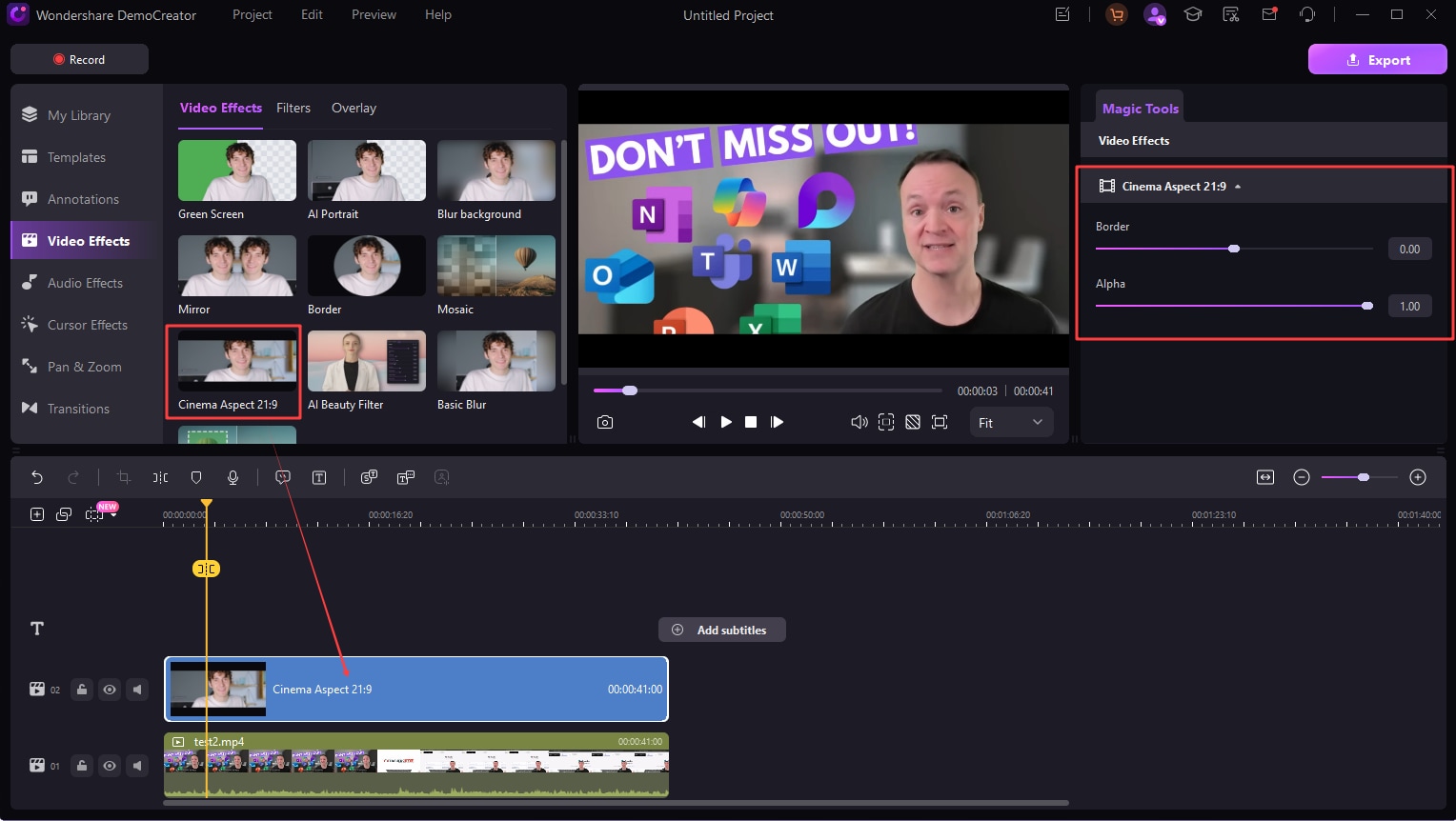Hide track 02 with the eye icon
Image resolution: width=1456 pixels, height=821 pixels.
coord(110,690)
